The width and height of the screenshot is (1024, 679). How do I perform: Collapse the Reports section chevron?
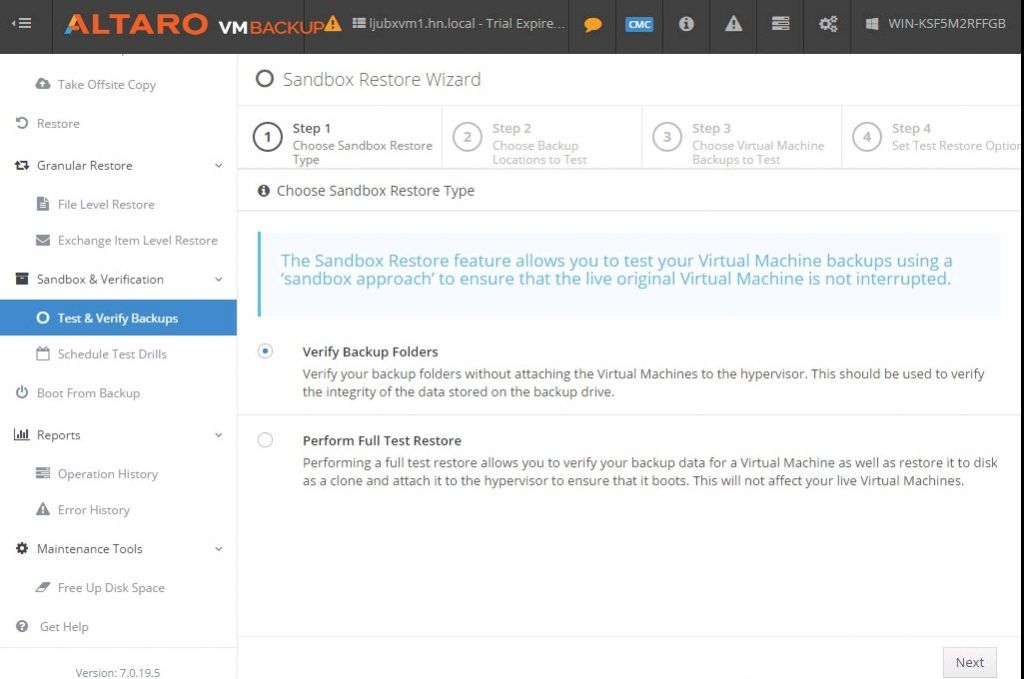(x=219, y=435)
